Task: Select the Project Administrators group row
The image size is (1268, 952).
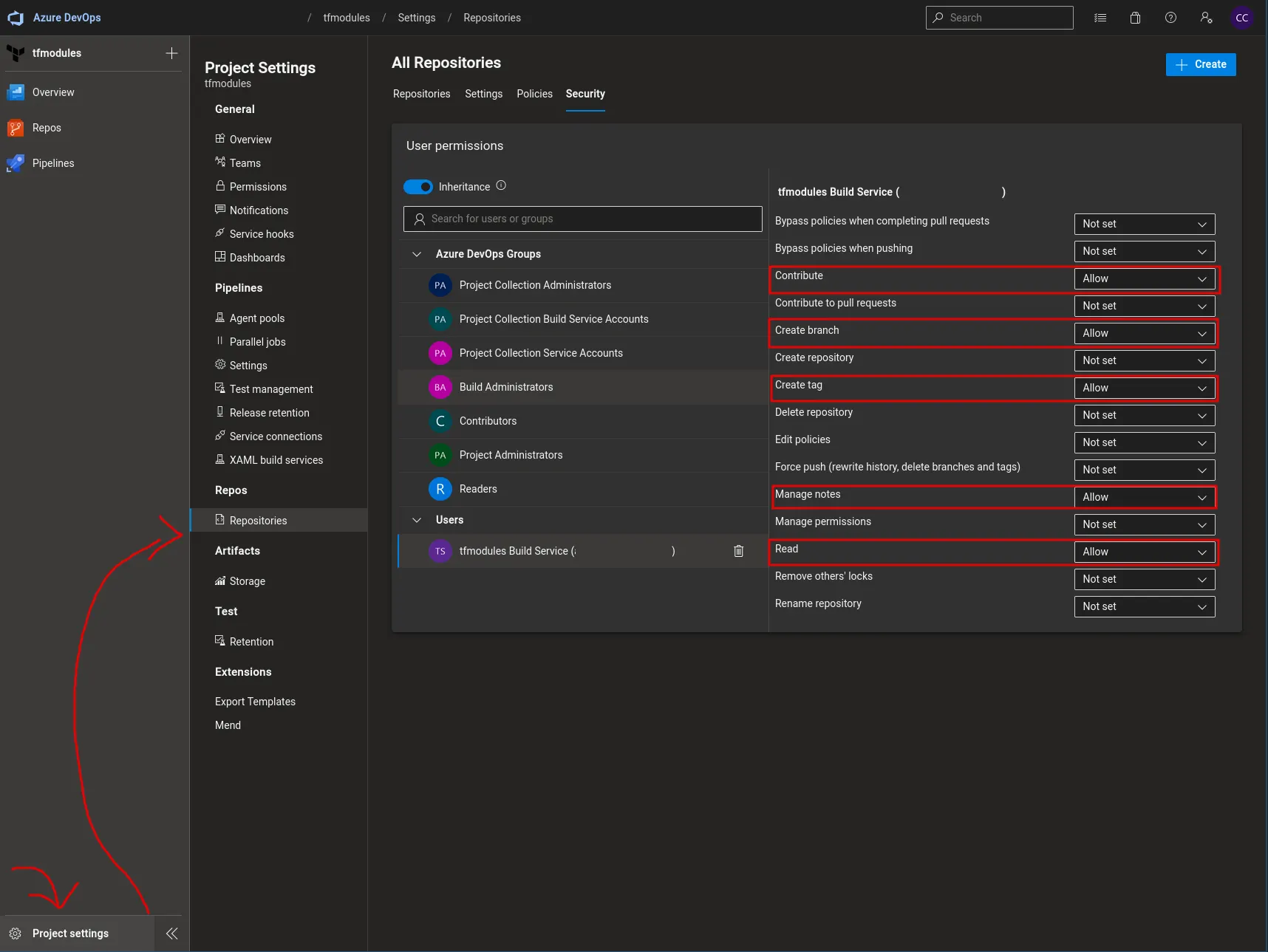Action: (583, 455)
